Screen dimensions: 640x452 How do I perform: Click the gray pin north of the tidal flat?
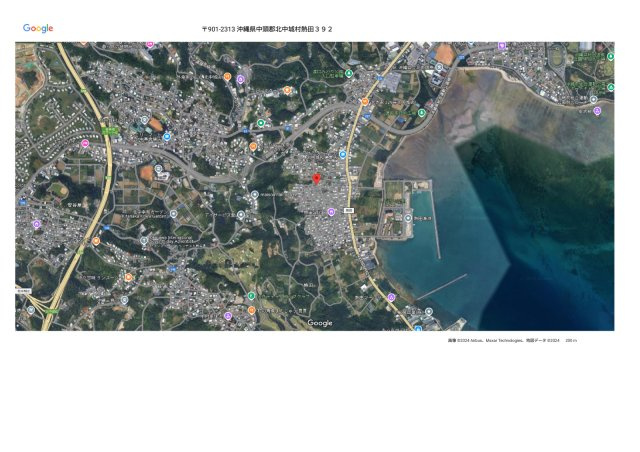[439, 67]
